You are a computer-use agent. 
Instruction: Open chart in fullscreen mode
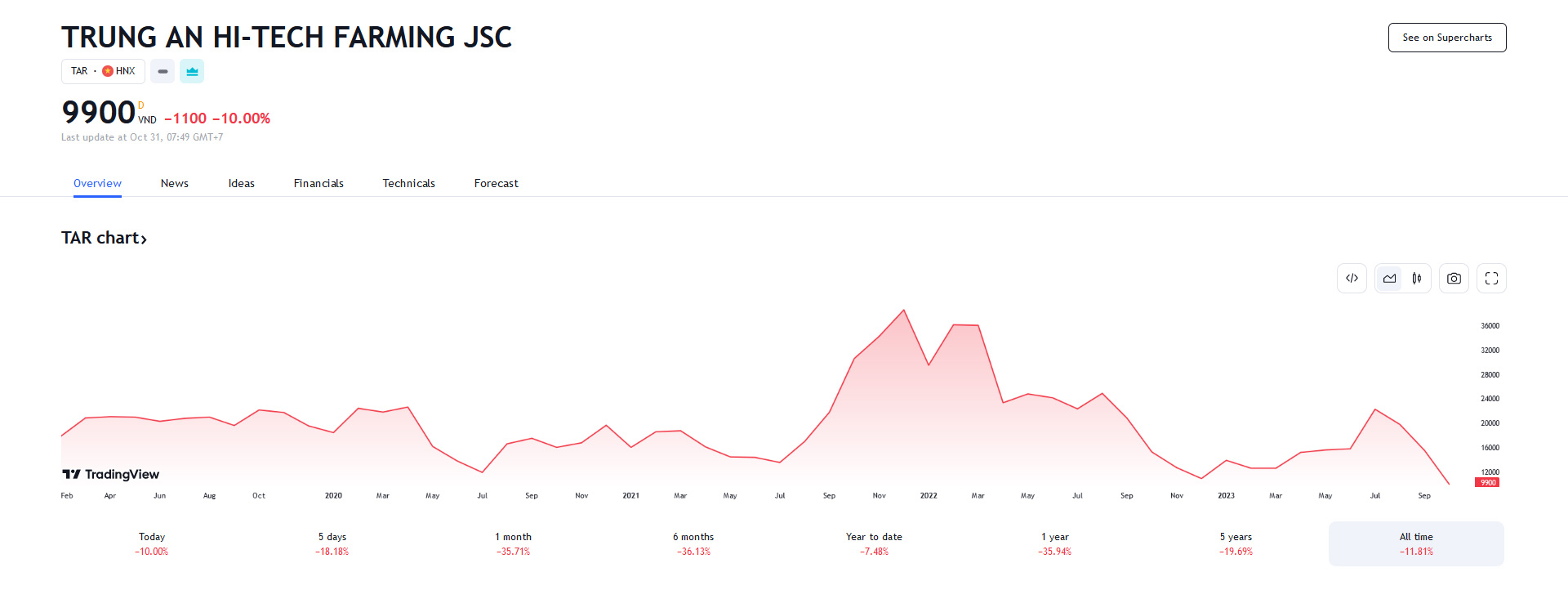point(1491,279)
